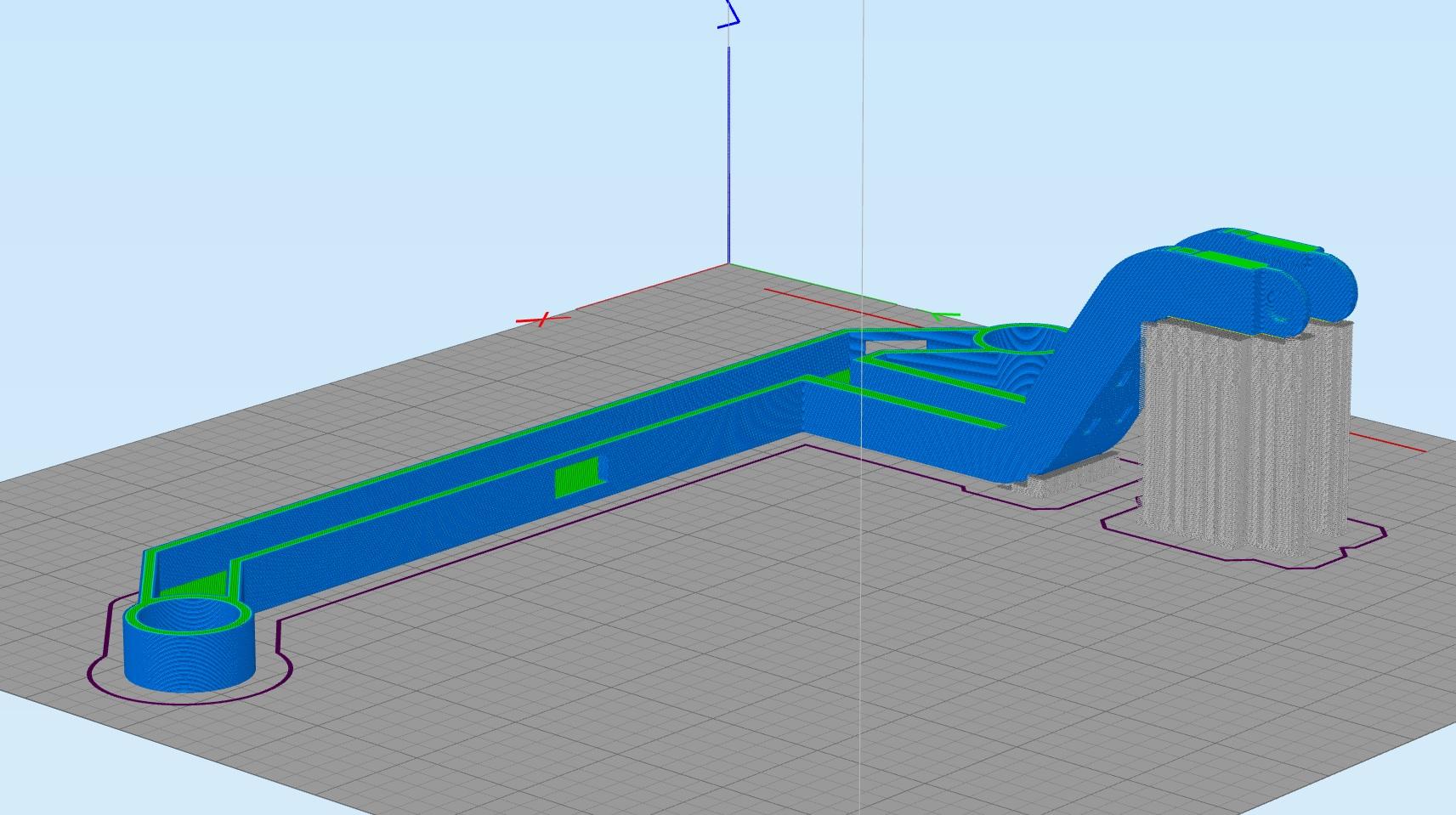Select the vertical blue Z axis line
Viewport: 1456px width, 815px height.
click(x=728, y=155)
